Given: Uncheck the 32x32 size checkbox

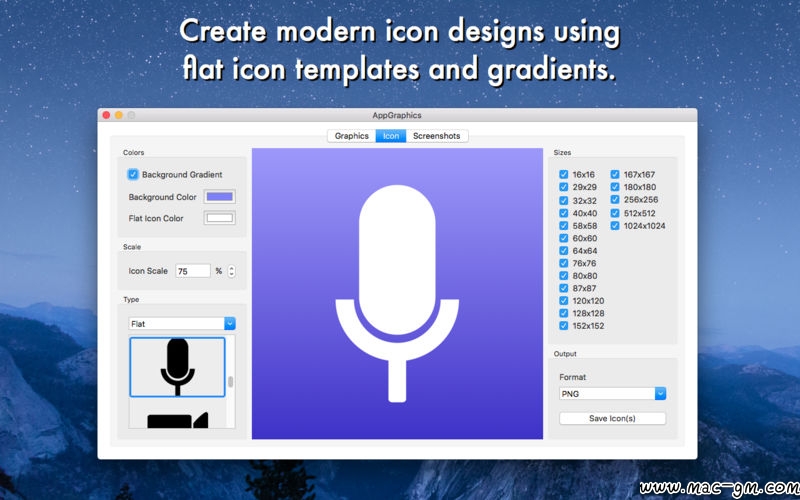Looking at the screenshot, I should (x=563, y=201).
